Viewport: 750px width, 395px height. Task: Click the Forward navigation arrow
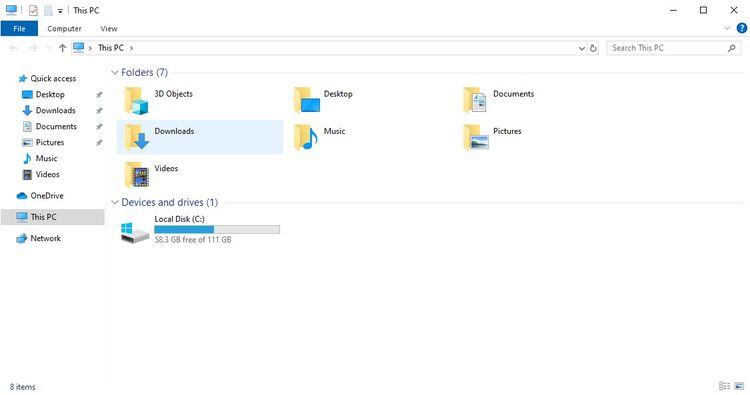point(33,48)
